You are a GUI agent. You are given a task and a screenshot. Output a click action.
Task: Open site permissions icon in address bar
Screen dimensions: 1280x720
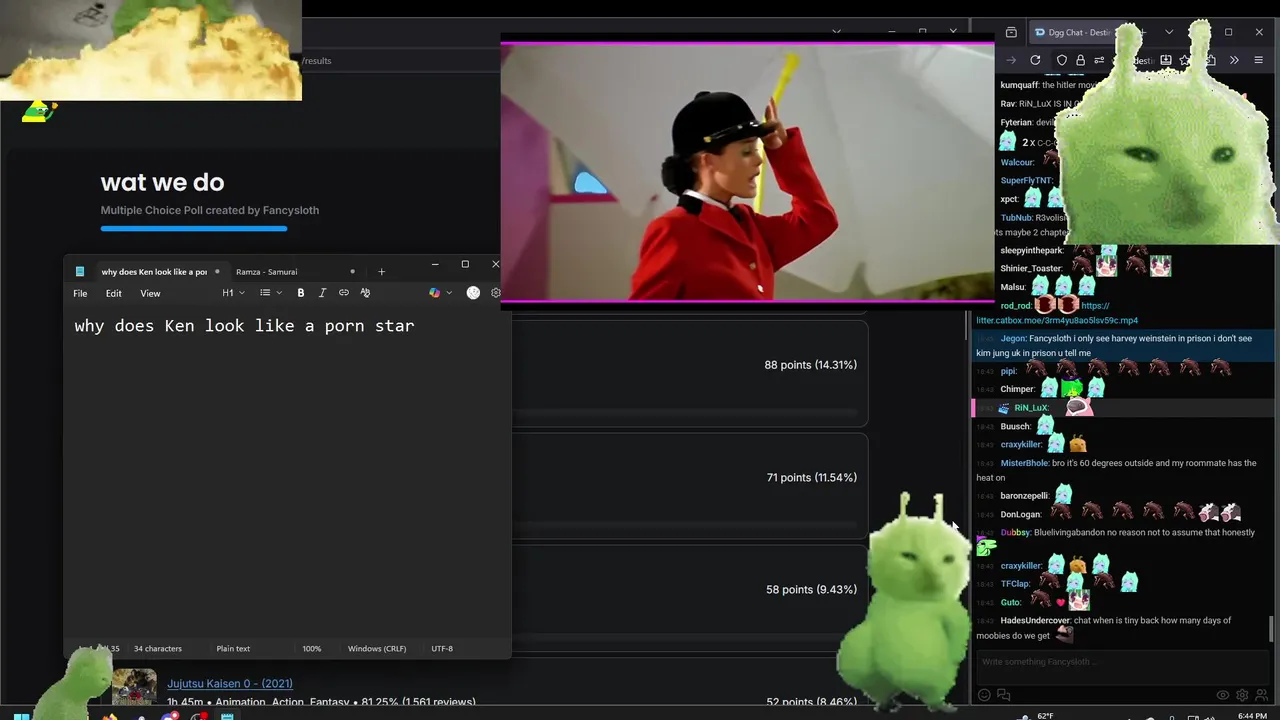click(x=1098, y=60)
